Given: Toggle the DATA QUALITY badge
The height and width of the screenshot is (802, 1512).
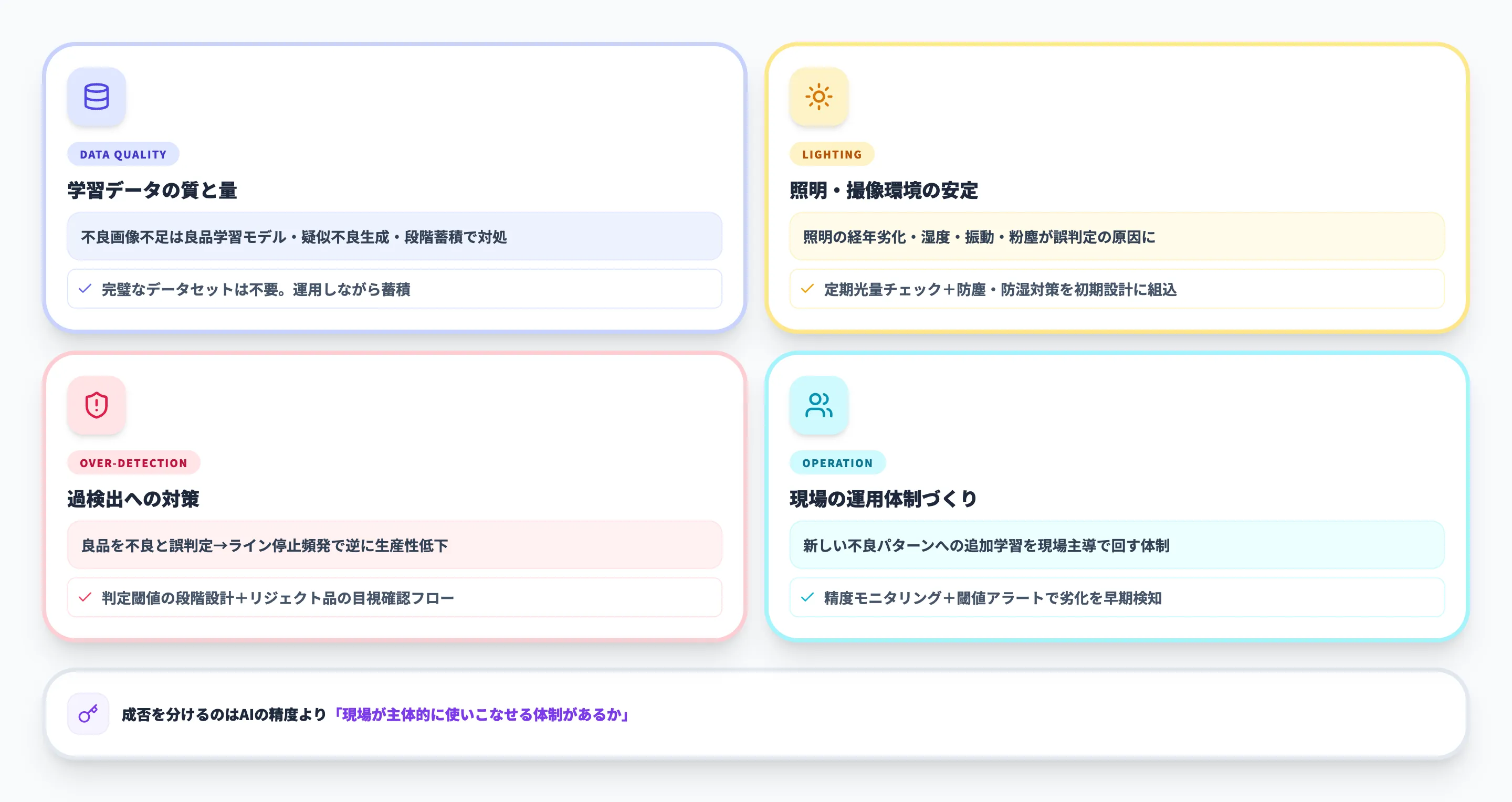Looking at the screenshot, I should click(x=123, y=154).
